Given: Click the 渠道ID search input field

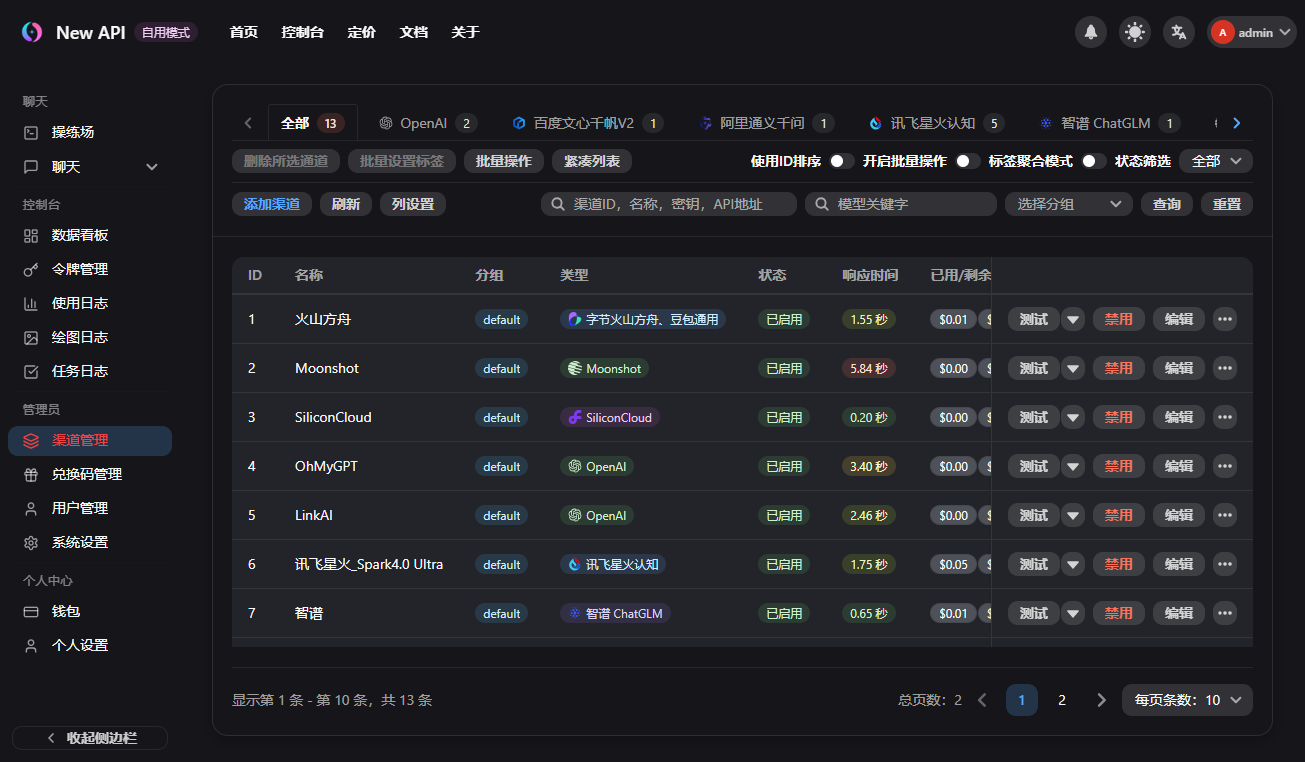Looking at the screenshot, I should (668, 203).
